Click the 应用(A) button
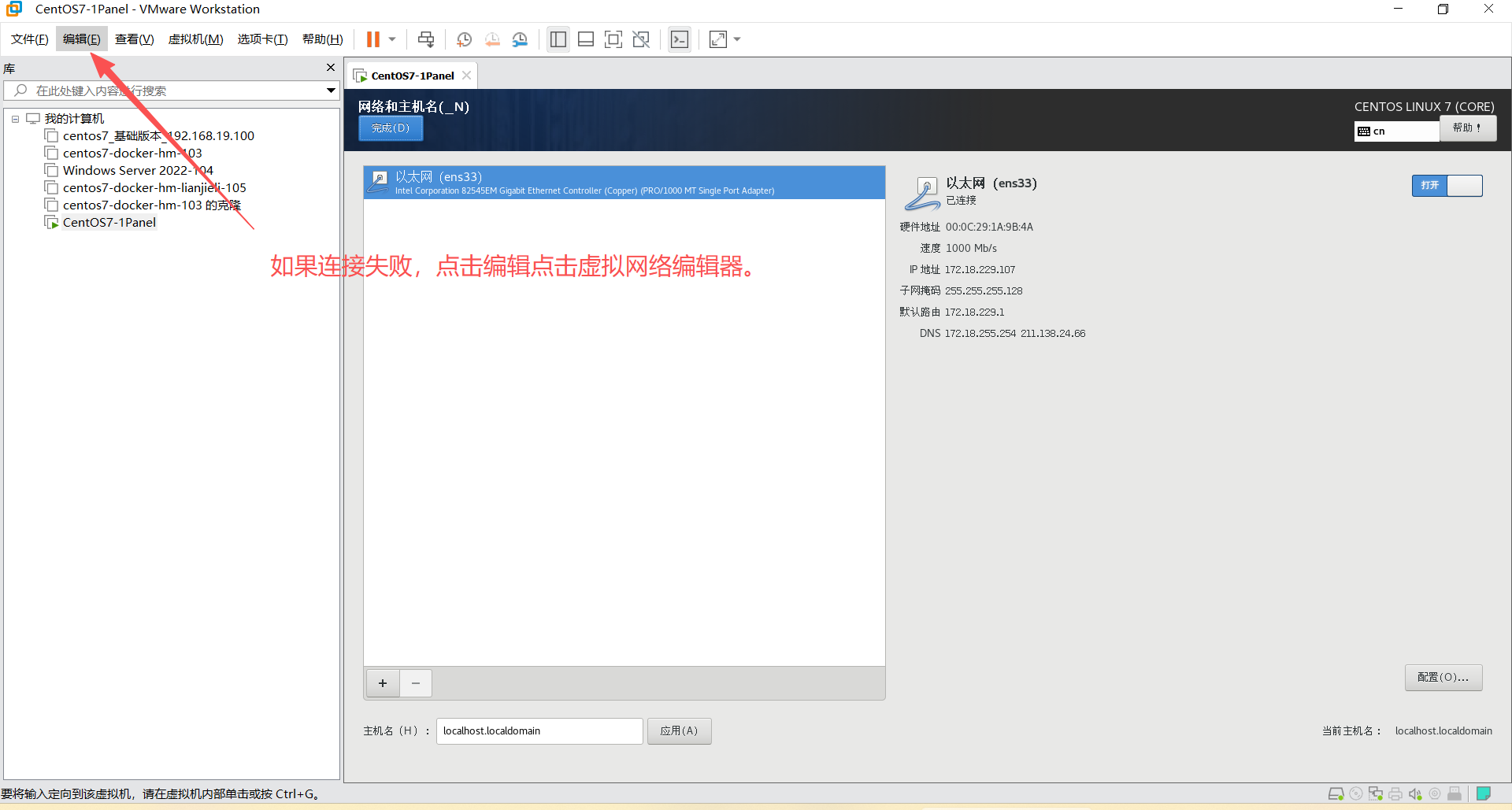This screenshot has width=1512, height=810. pyautogui.click(x=680, y=731)
